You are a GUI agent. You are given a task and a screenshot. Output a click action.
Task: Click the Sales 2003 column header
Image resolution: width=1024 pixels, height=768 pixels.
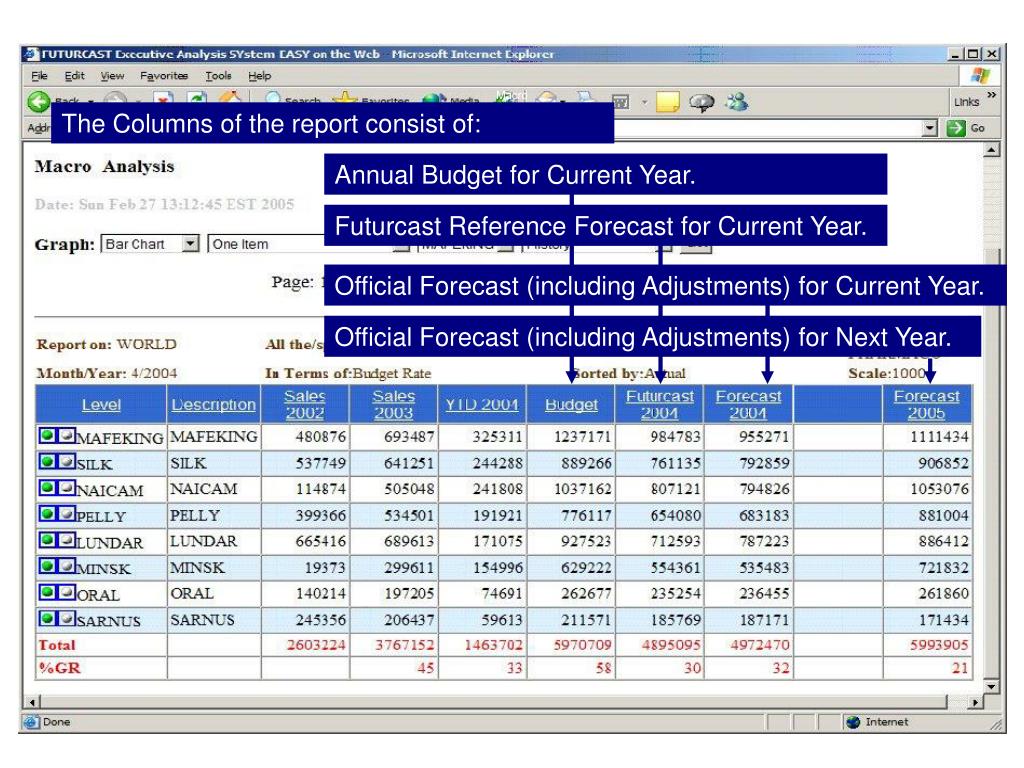pyautogui.click(x=394, y=404)
